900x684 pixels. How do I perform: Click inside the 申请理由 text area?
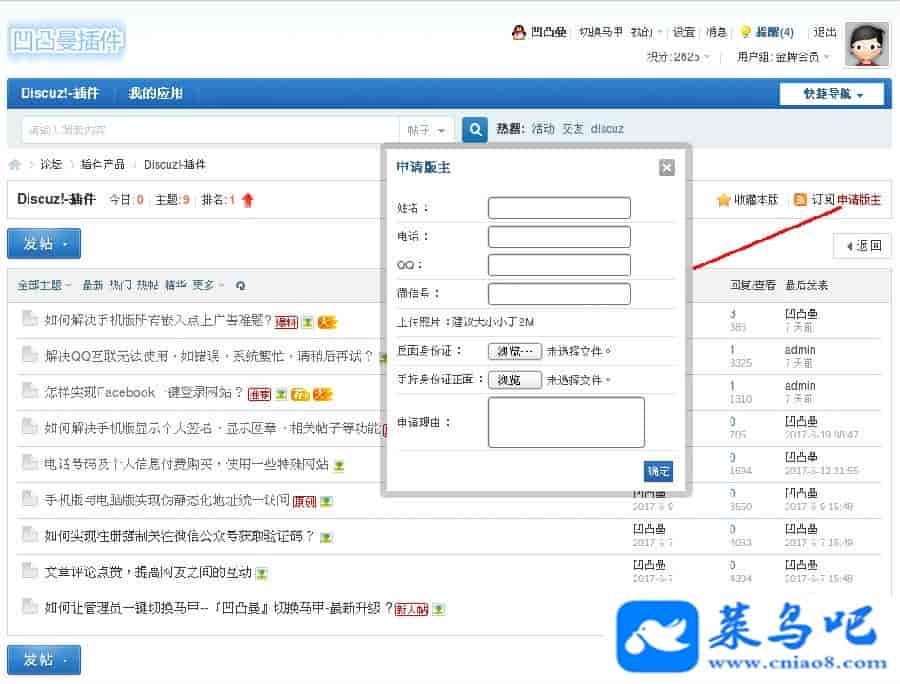tap(566, 422)
